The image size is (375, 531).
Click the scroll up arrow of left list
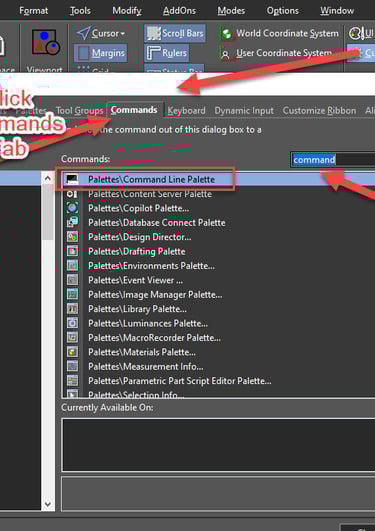coord(48,178)
